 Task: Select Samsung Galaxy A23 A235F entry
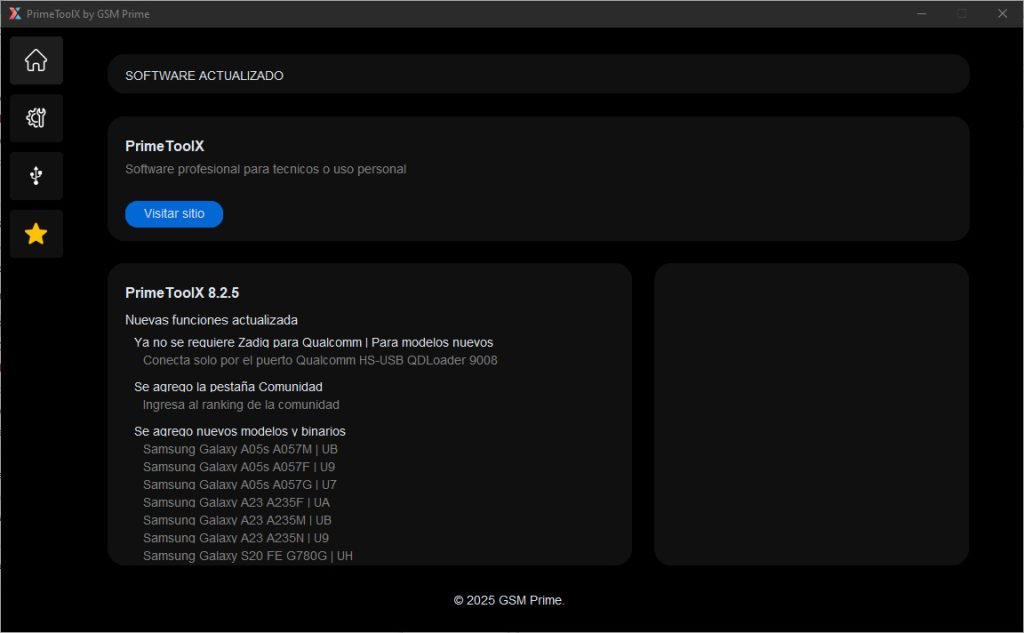[x=236, y=502]
